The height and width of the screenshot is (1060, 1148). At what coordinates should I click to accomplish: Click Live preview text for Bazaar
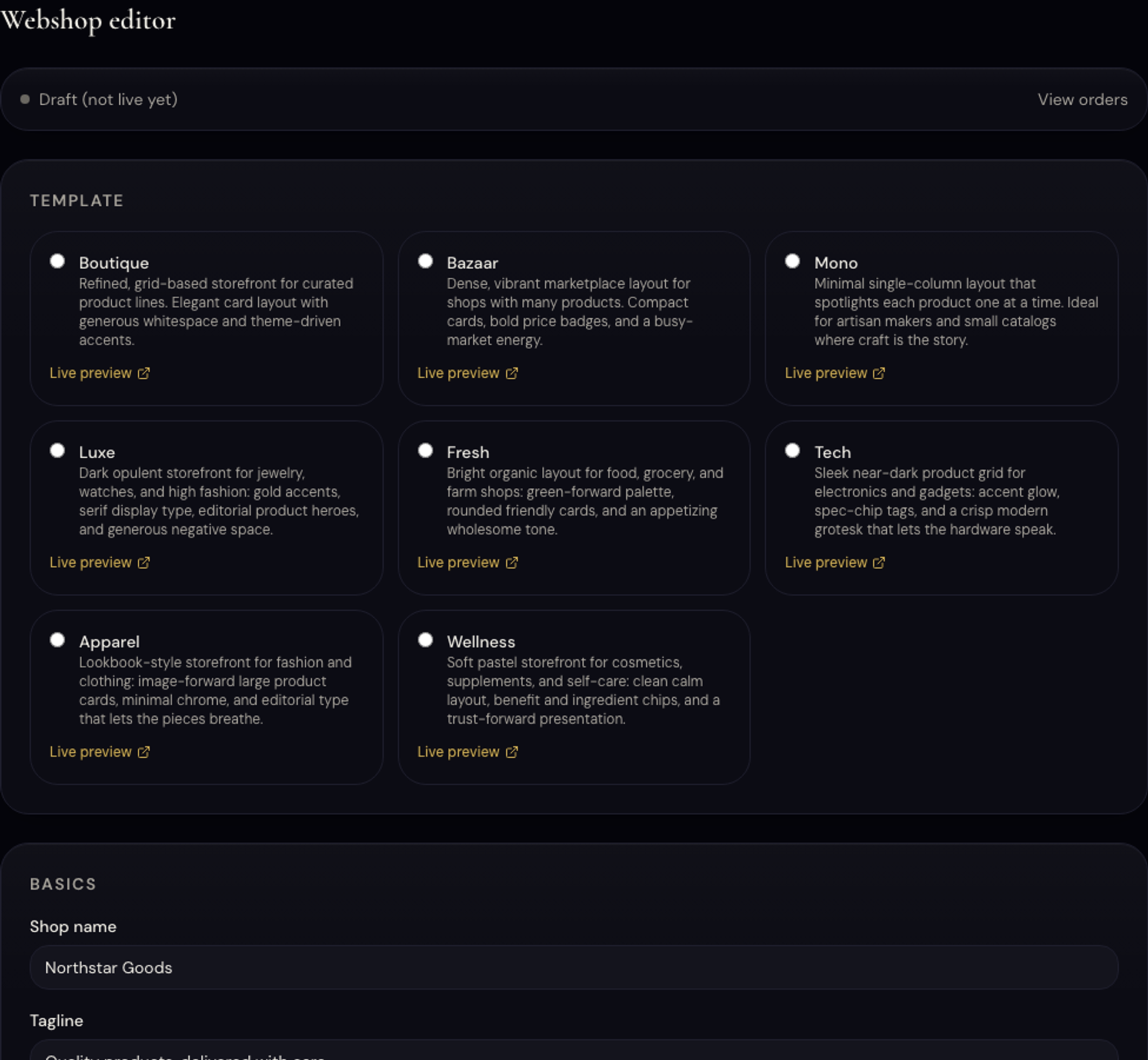click(x=458, y=374)
